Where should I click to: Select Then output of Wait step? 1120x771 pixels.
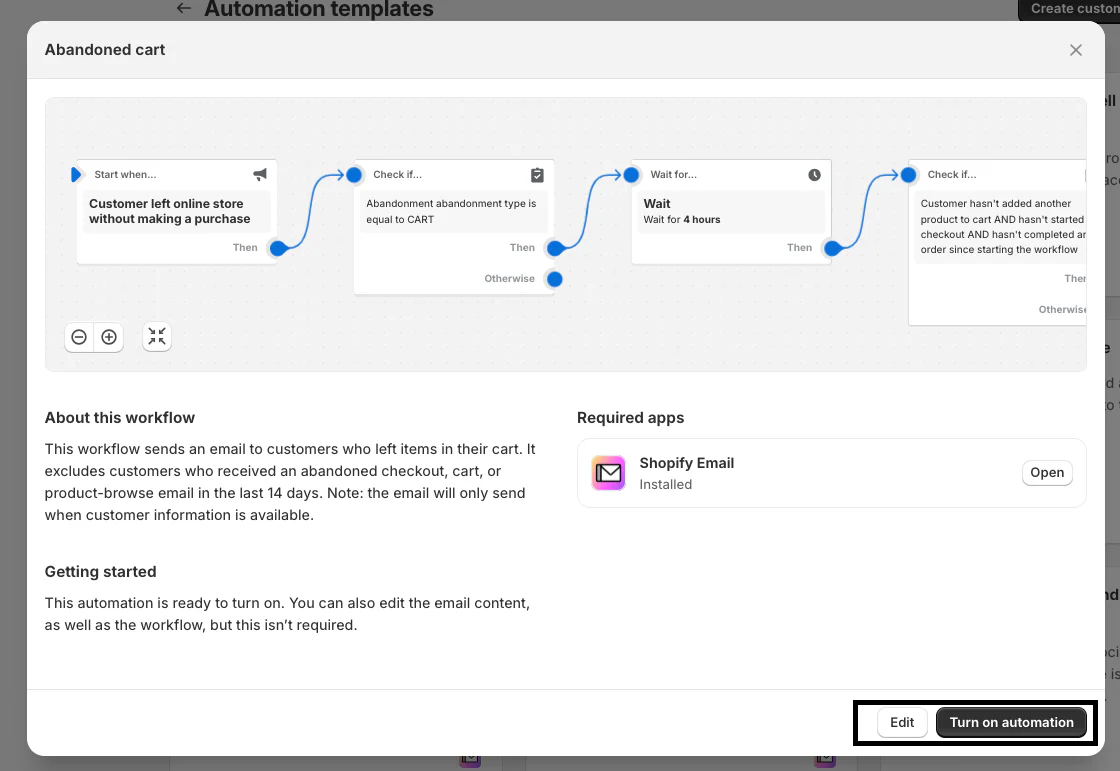pyautogui.click(x=831, y=248)
